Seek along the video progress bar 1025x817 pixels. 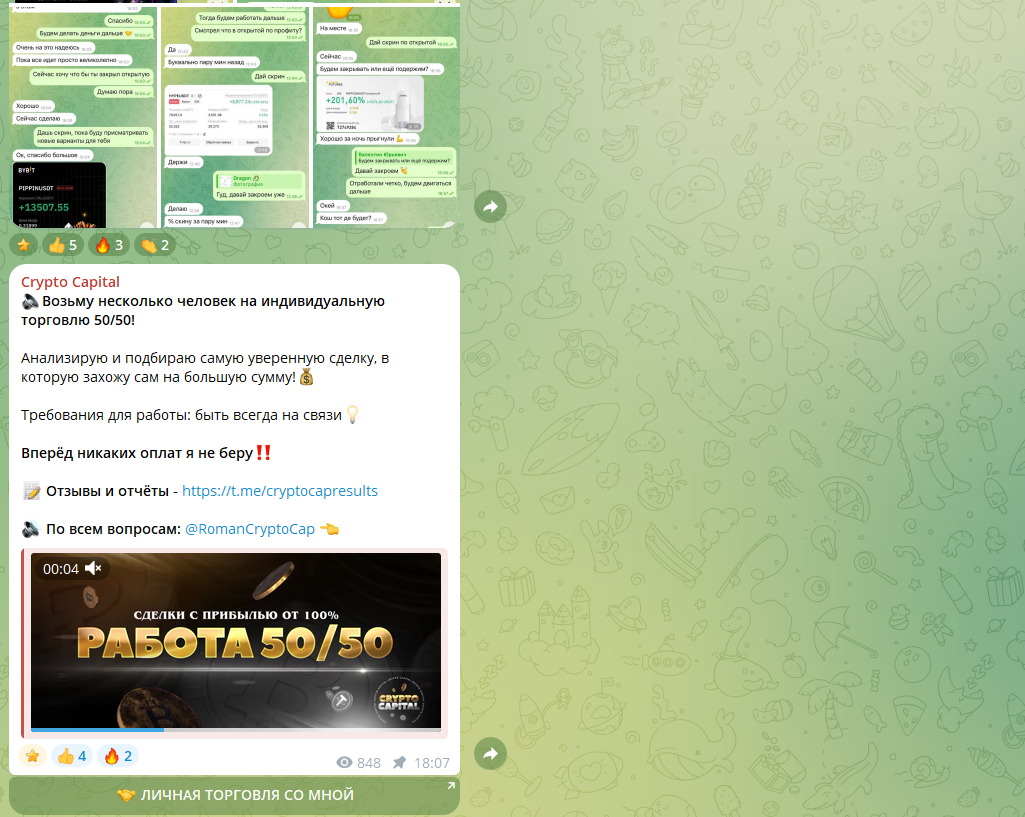point(236,729)
